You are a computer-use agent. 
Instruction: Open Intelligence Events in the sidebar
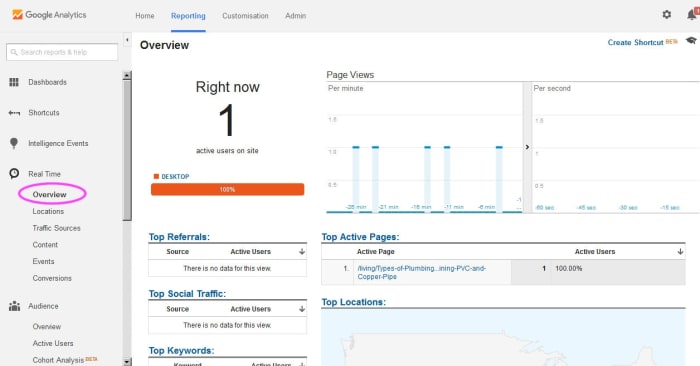pos(58,143)
